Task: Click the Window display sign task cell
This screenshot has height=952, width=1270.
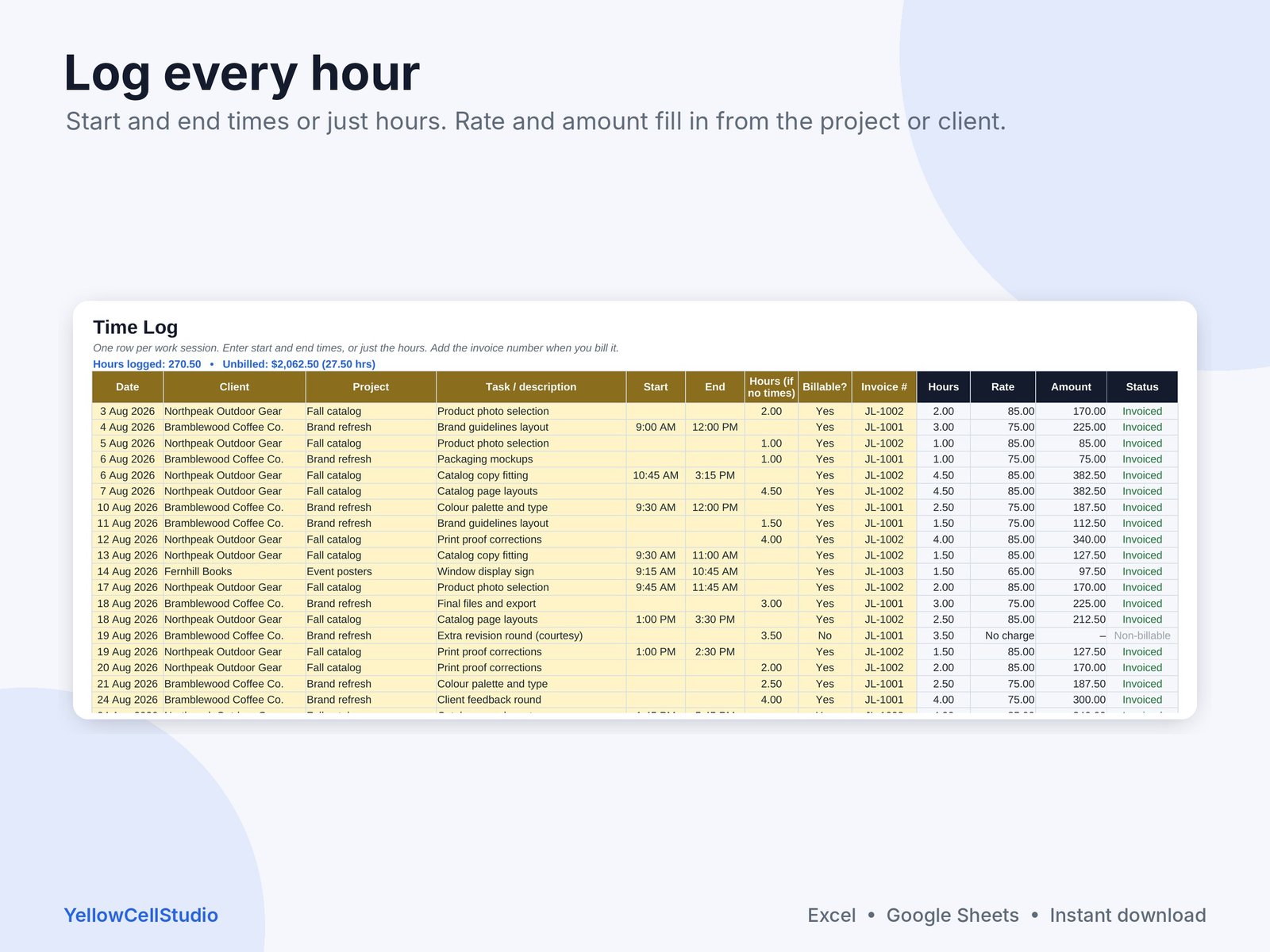Action: tap(531, 571)
